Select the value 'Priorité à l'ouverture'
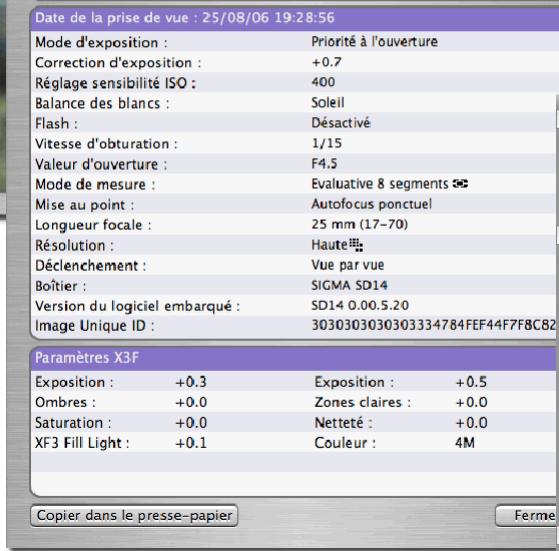The image size is (559, 551). (x=374, y=42)
